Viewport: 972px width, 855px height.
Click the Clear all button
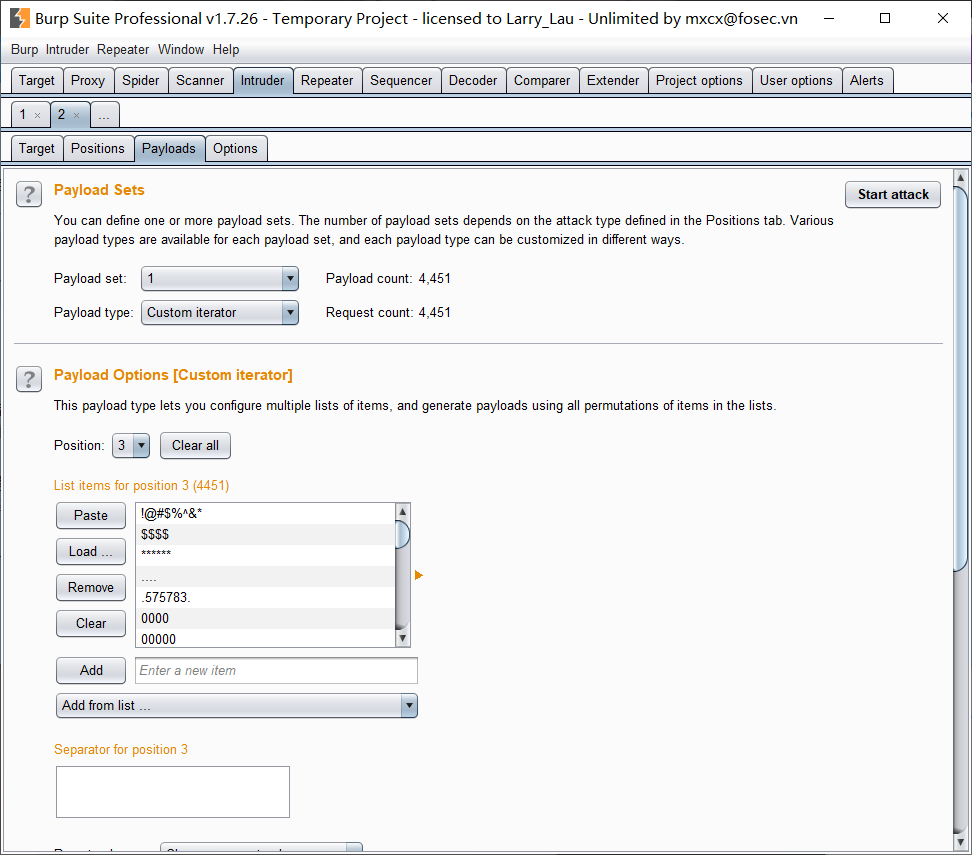coord(195,446)
